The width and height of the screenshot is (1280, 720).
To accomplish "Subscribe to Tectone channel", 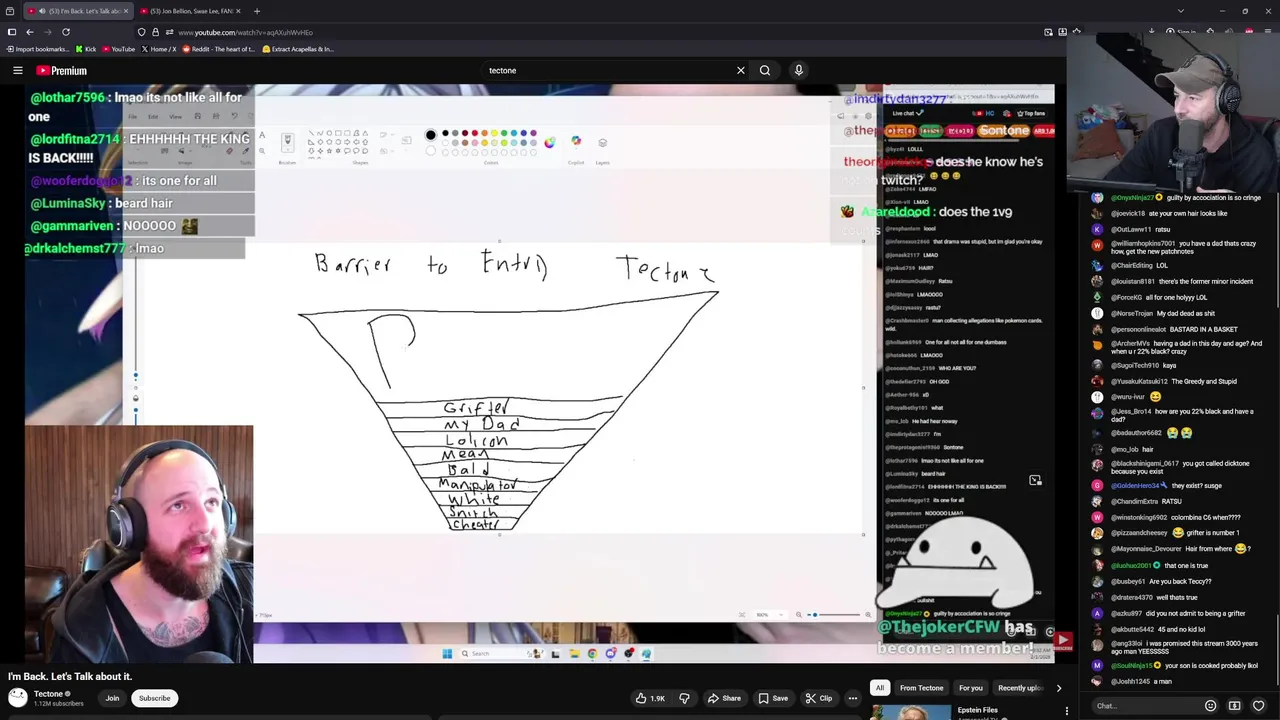I will coord(154,698).
